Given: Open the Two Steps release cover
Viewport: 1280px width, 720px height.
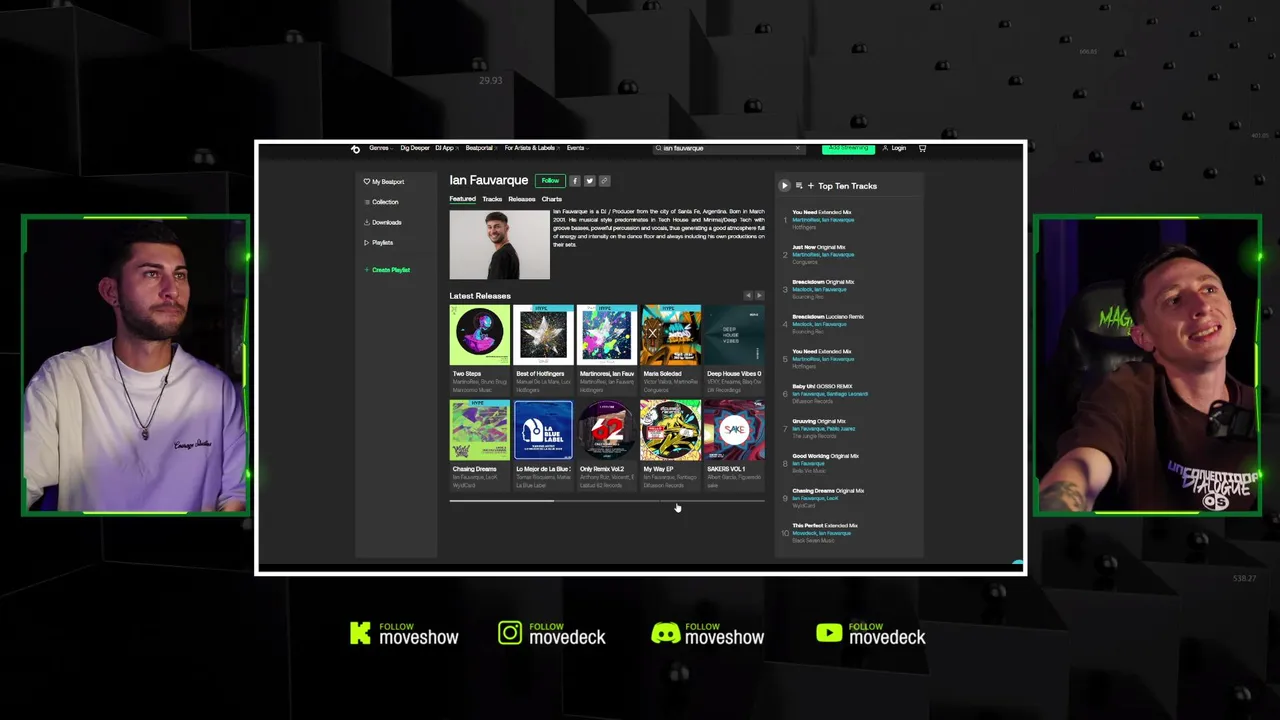Looking at the screenshot, I should 480,335.
